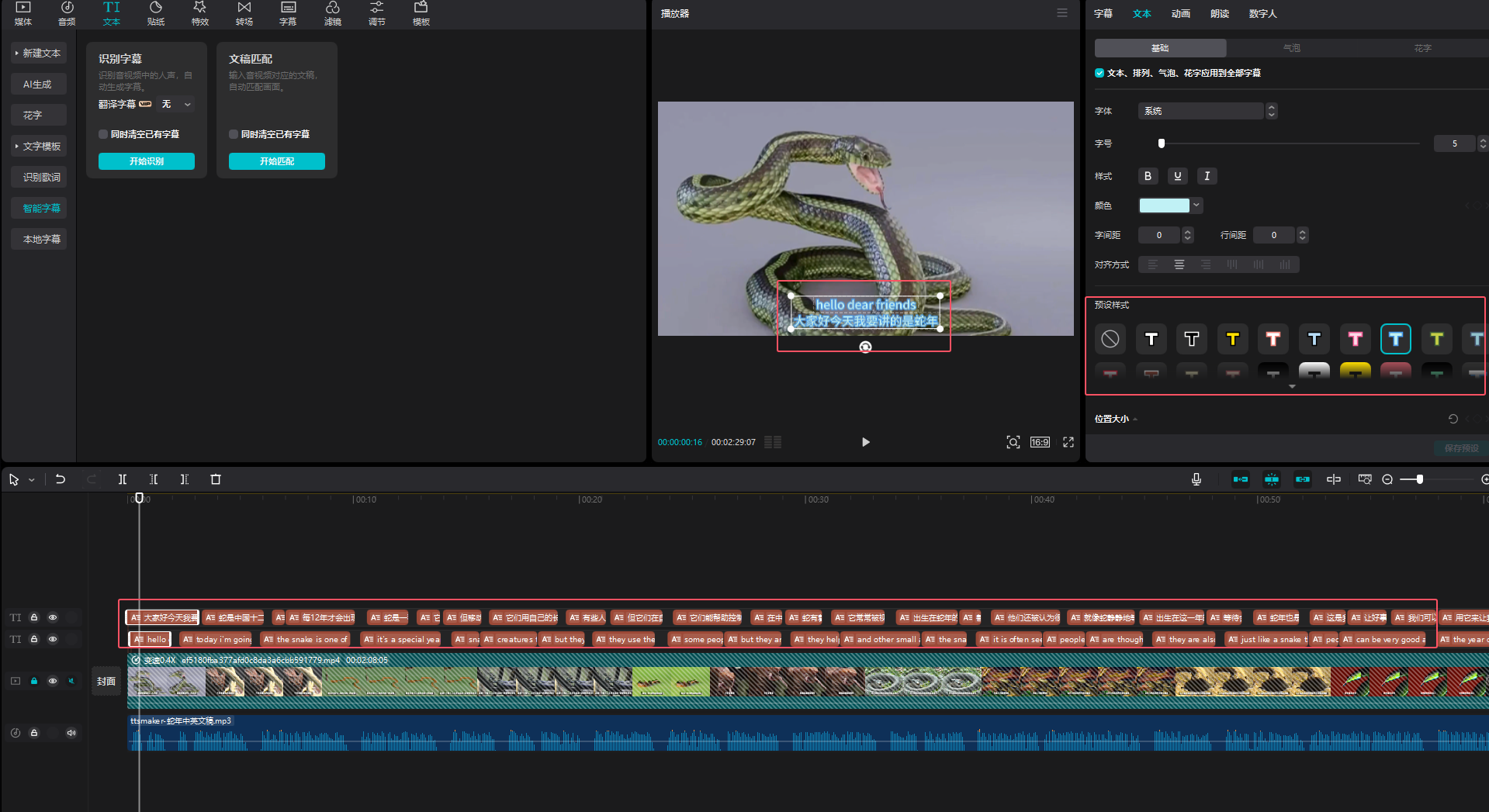Click the delete trash icon

216,479
